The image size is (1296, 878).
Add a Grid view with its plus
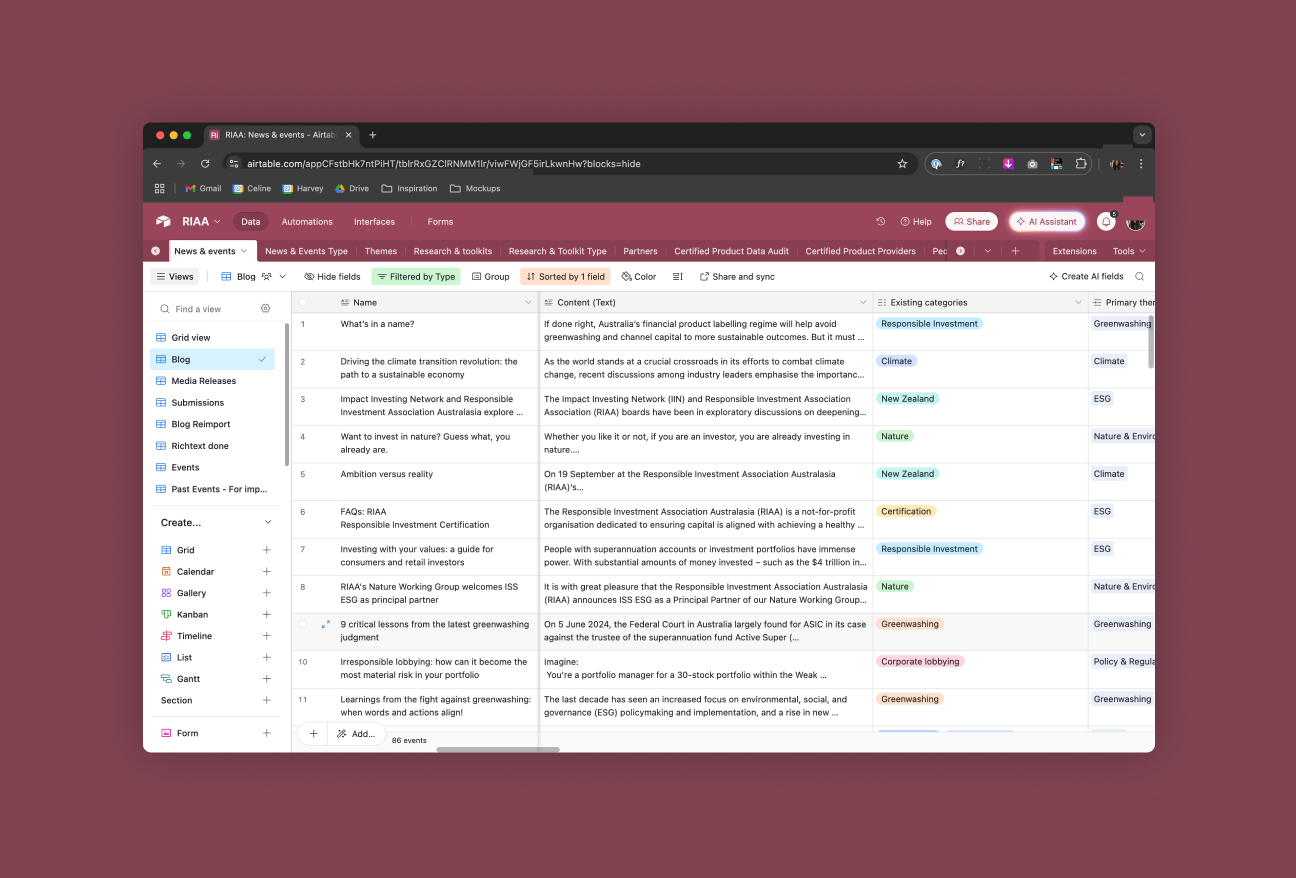[266, 550]
